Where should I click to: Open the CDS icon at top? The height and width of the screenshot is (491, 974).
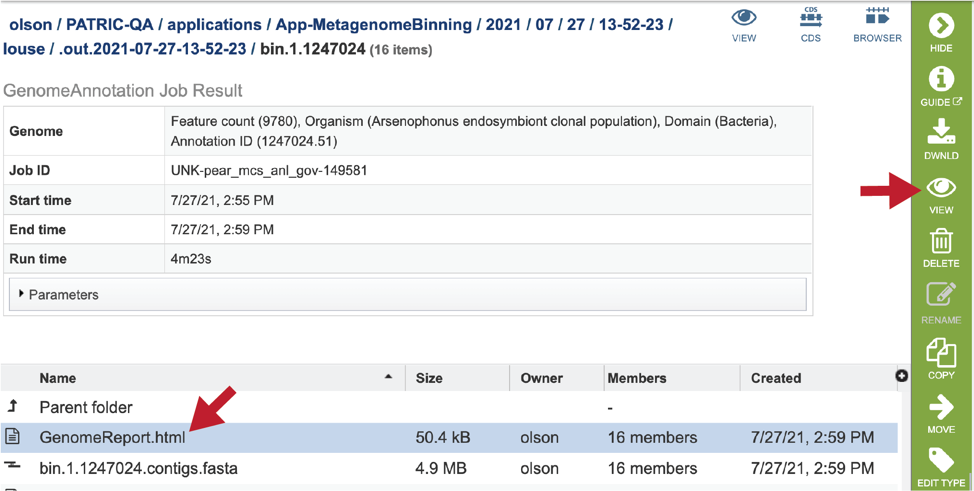[811, 17]
